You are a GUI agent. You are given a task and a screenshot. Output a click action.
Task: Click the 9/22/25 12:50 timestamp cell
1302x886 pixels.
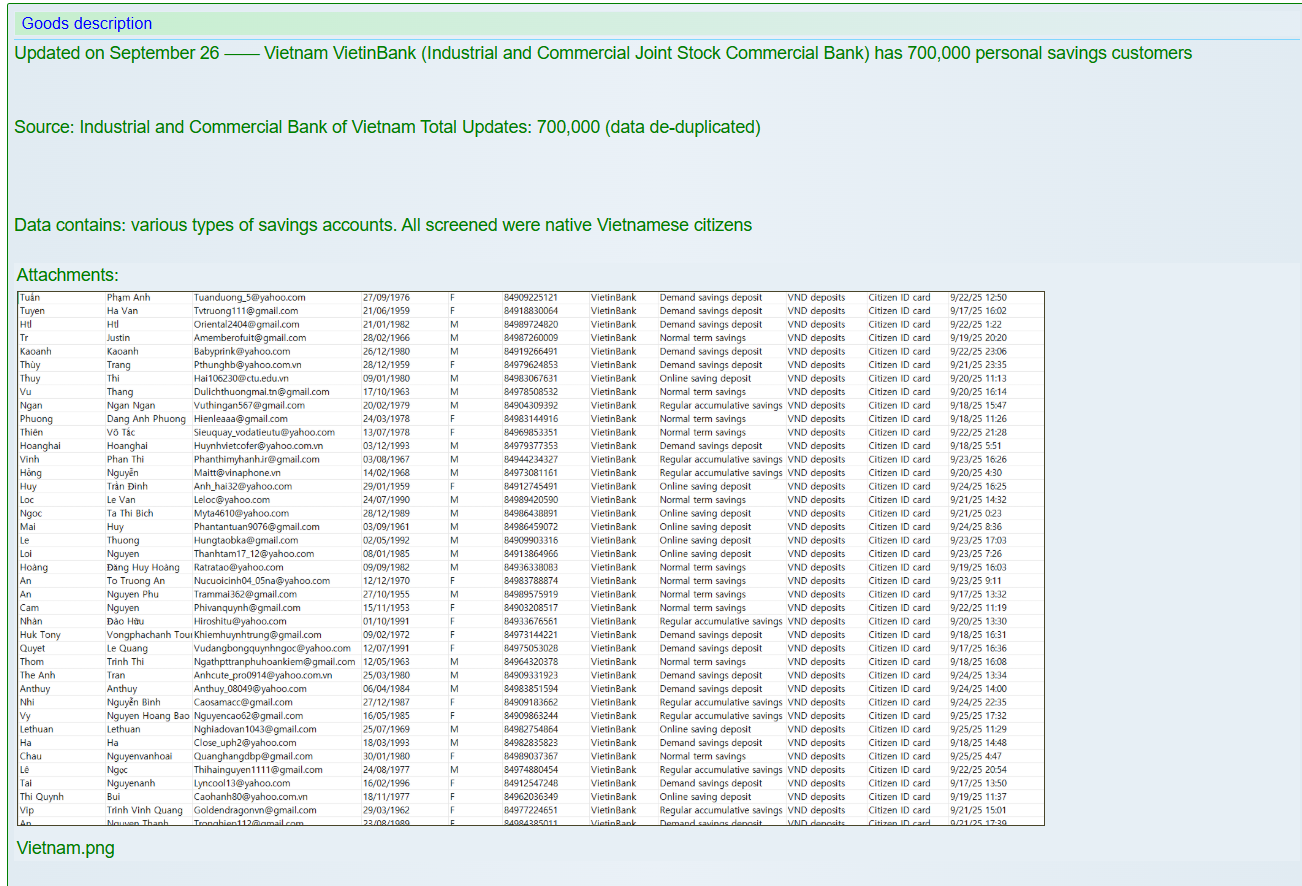point(978,297)
